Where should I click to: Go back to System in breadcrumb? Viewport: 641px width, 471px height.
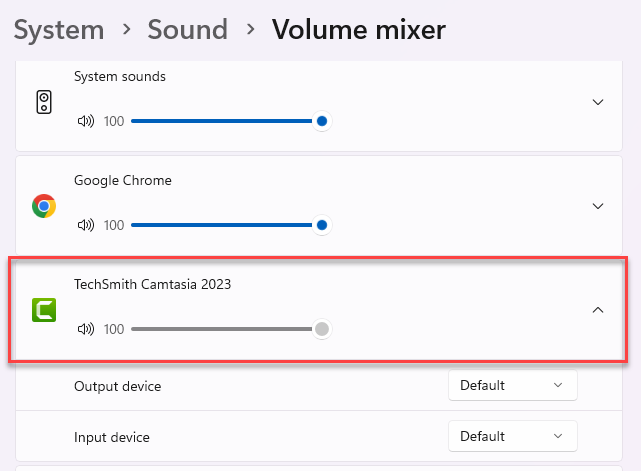click(59, 30)
